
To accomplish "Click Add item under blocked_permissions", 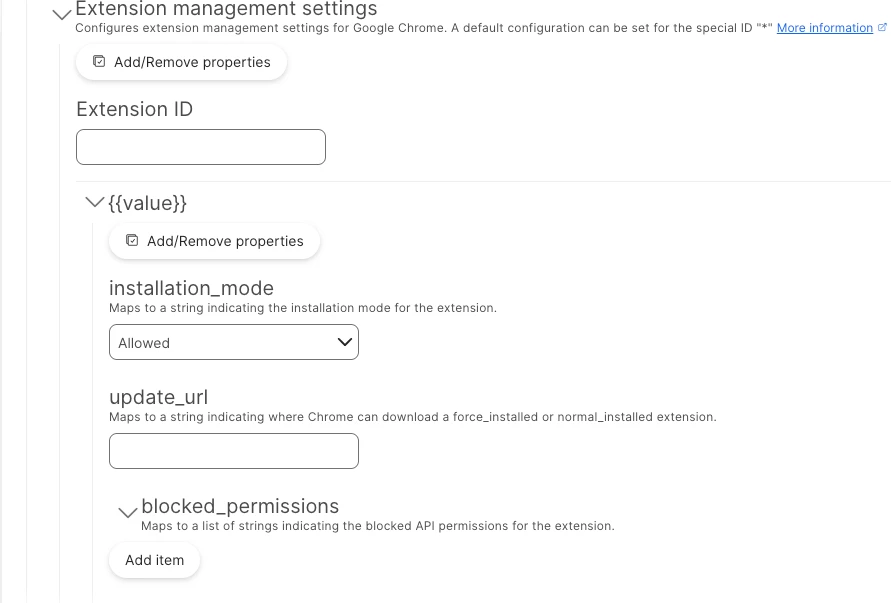I will [x=155, y=560].
